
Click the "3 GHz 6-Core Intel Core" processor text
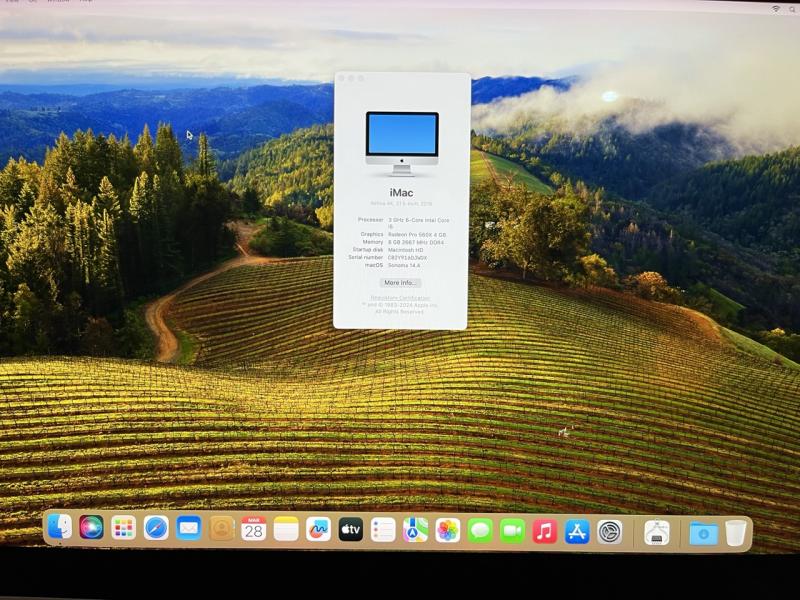[419, 220]
